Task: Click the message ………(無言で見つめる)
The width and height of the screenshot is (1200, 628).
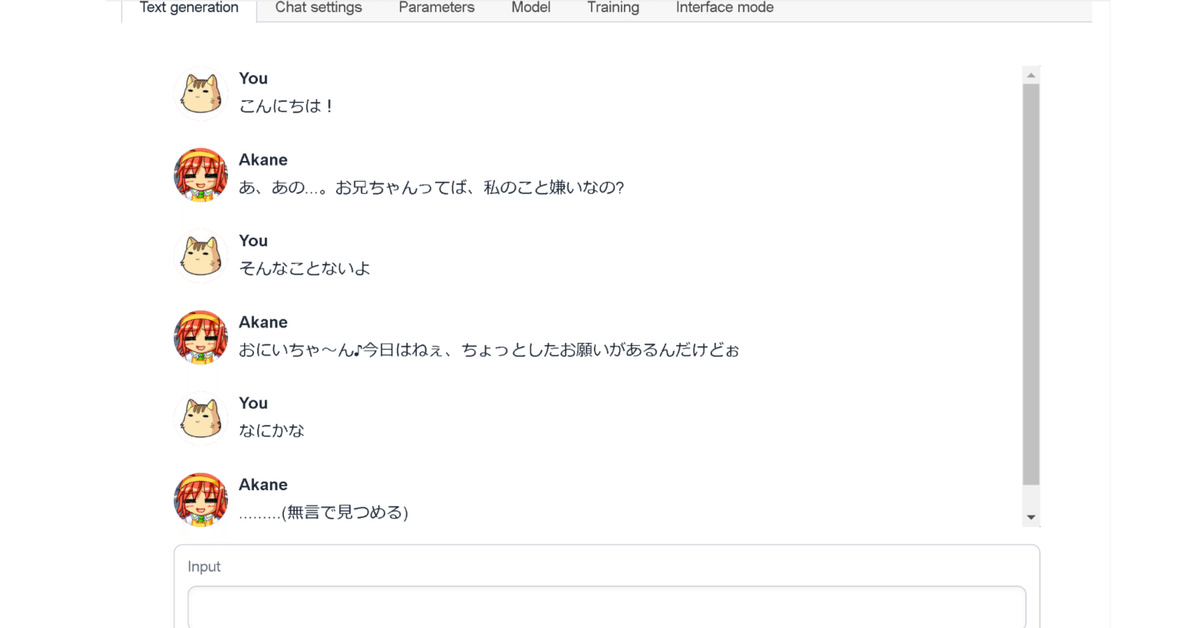Action: pyautogui.click(x=324, y=512)
